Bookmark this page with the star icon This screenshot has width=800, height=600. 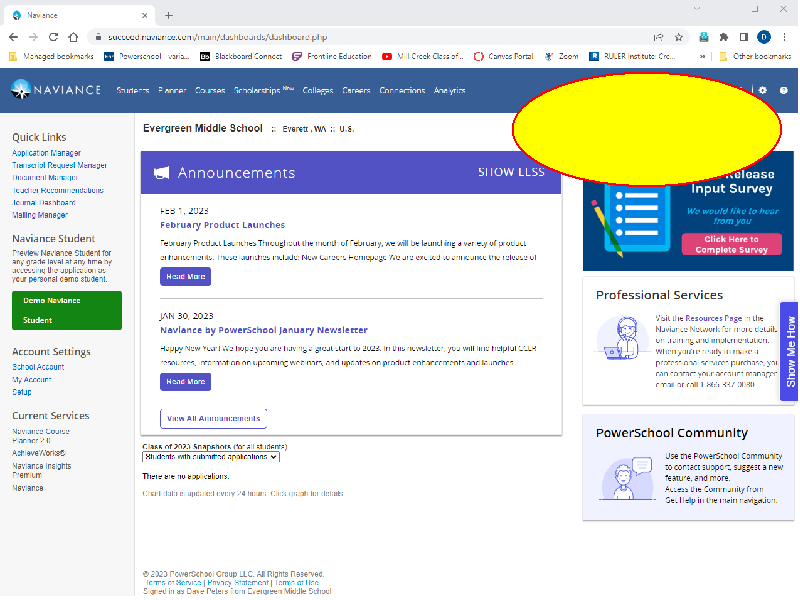[679, 37]
